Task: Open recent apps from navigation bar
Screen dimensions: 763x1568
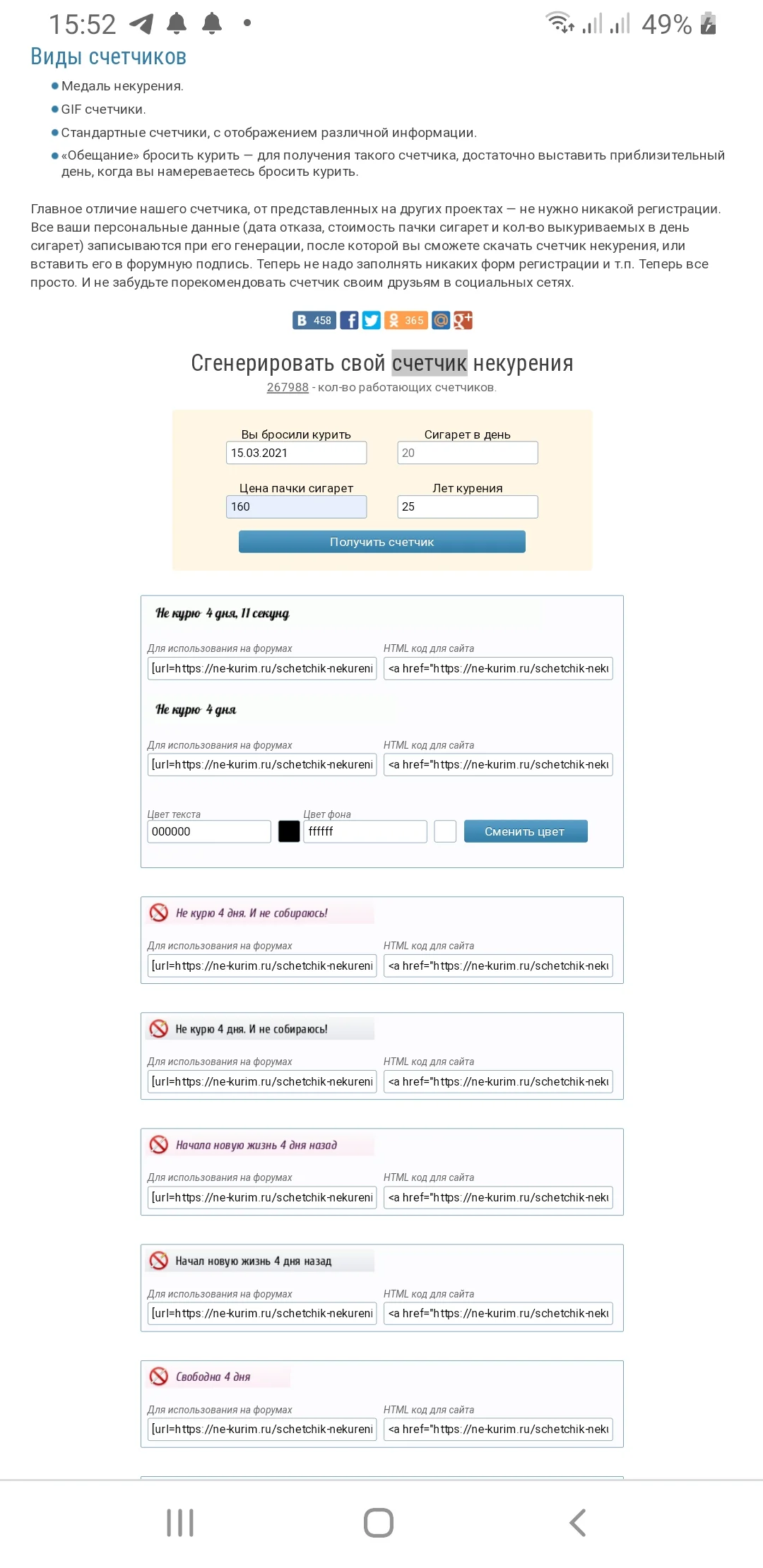Action: [180, 1523]
